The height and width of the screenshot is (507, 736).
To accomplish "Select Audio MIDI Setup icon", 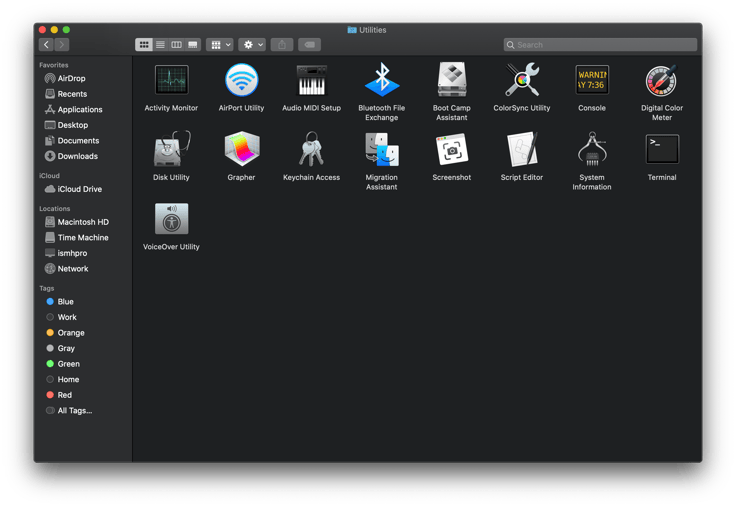I will 311,80.
